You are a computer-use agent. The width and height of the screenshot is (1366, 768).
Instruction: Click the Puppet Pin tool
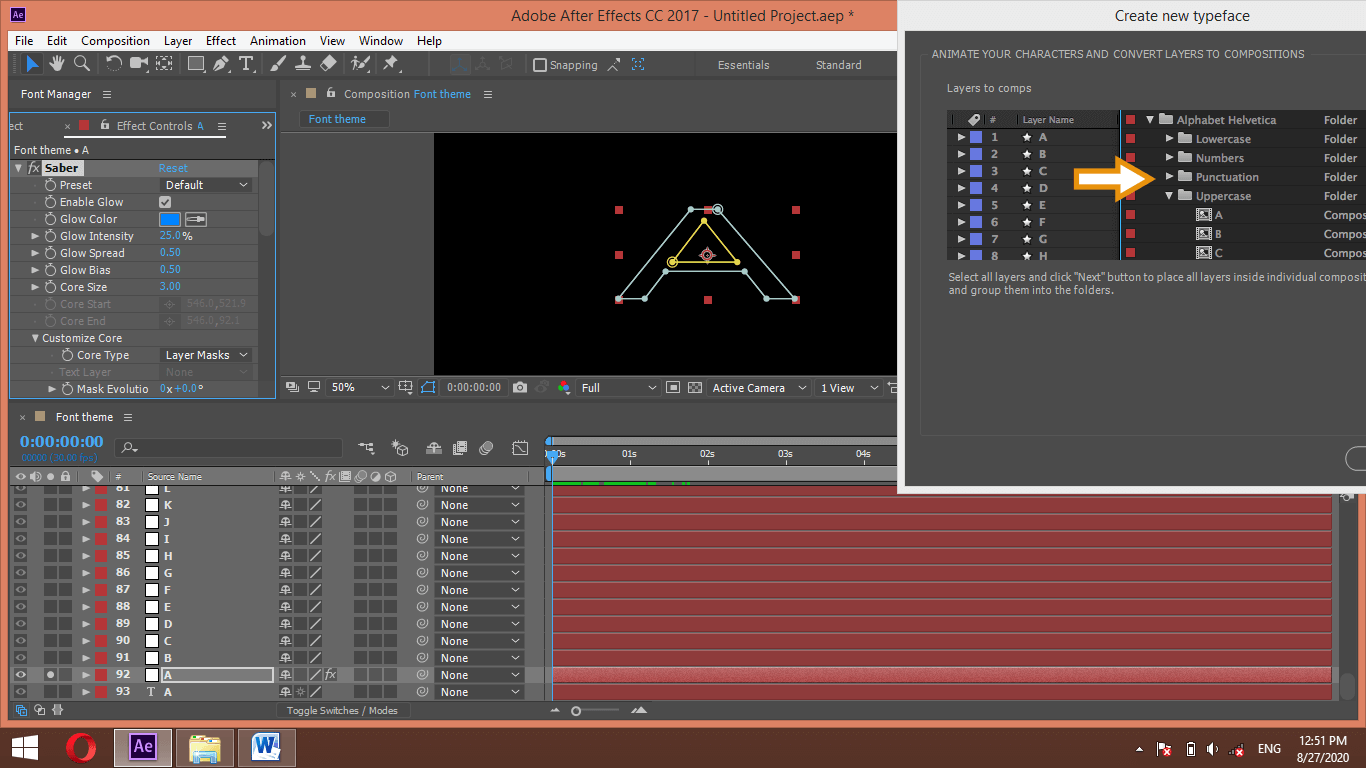(x=391, y=64)
